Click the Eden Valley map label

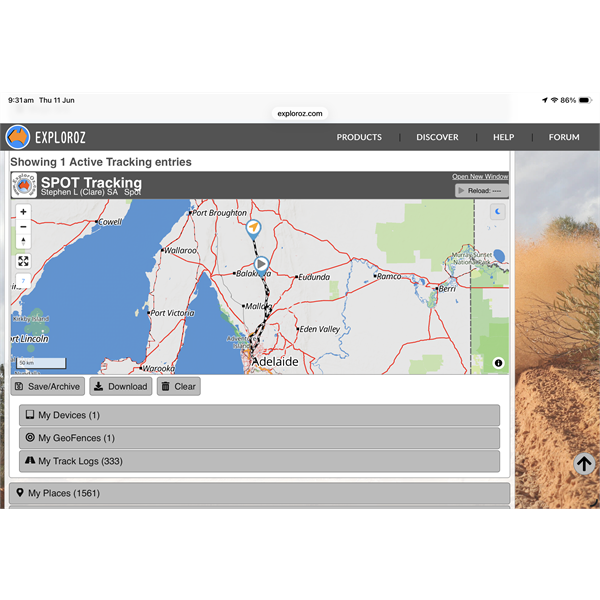(320, 329)
